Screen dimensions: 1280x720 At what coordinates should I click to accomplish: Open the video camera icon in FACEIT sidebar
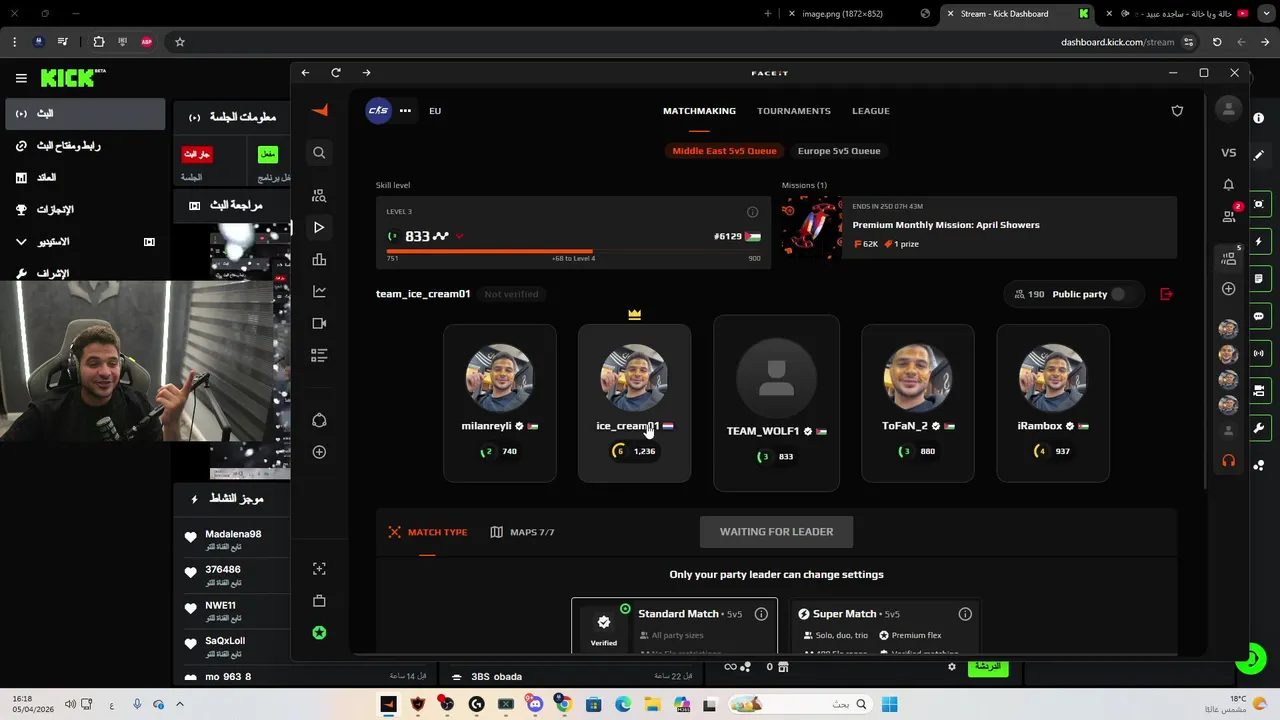pos(319,323)
